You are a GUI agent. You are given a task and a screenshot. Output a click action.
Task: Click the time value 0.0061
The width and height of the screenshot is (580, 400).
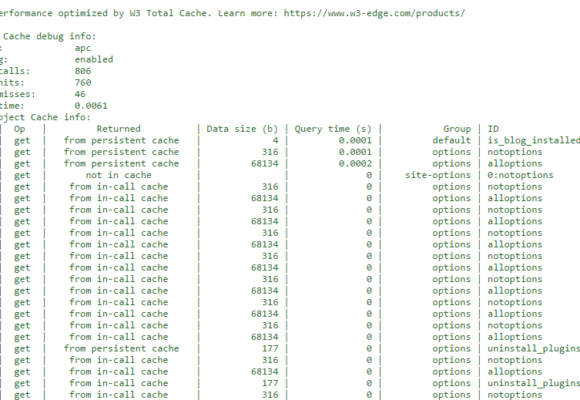tap(91, 106)
